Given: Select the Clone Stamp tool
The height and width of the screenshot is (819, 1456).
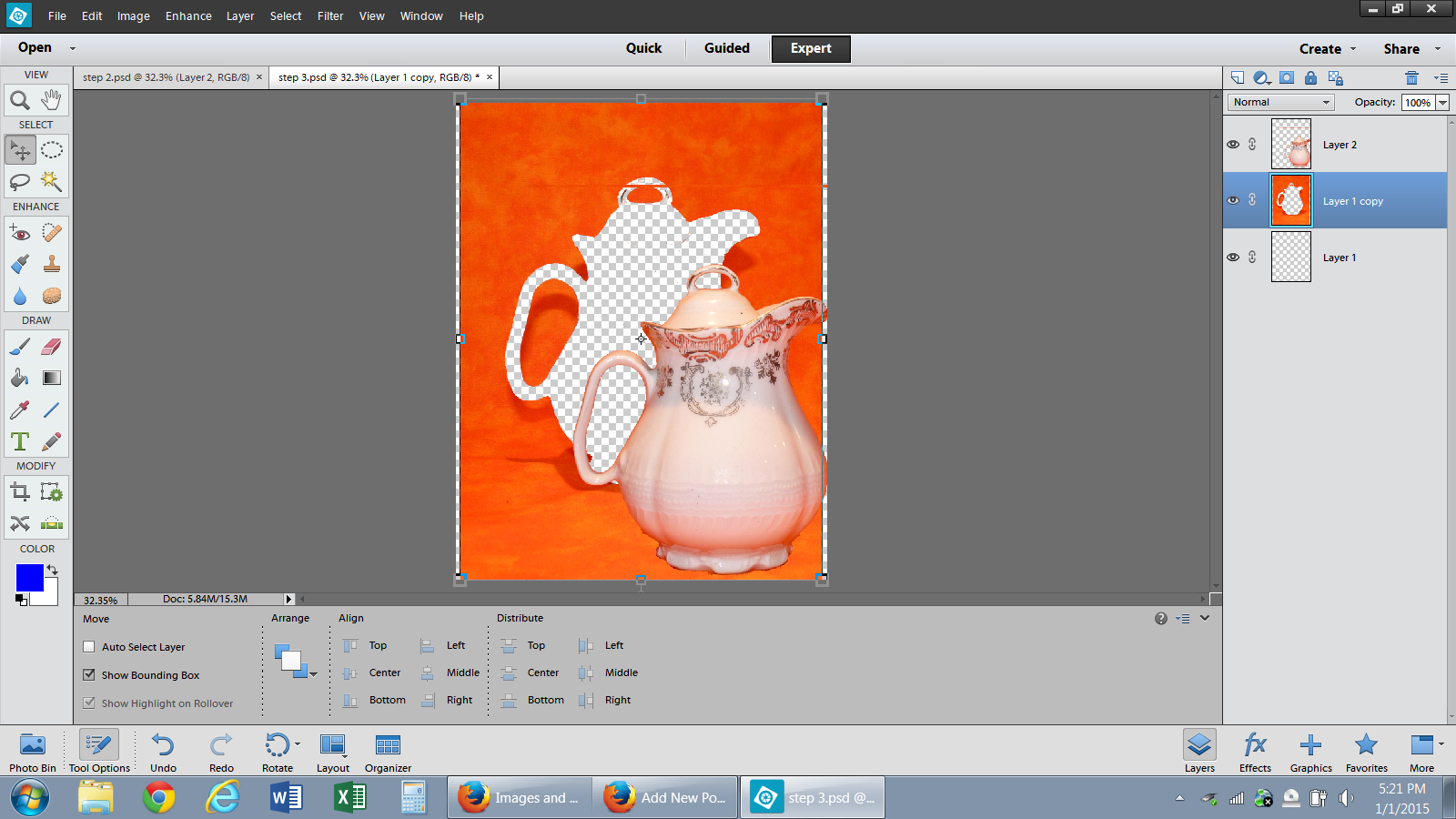Looking at the screenshot, I should coord(52,264).
